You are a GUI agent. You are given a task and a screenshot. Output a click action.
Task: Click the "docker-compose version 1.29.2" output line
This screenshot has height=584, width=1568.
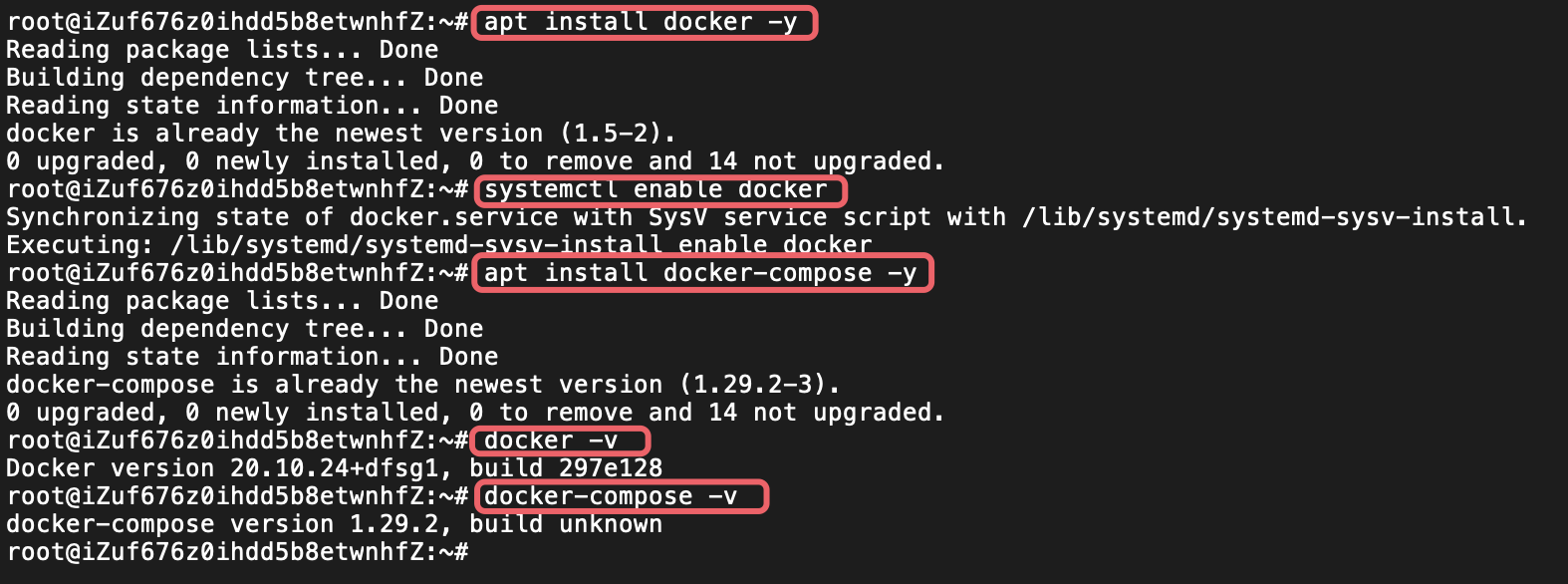[x=334, y=524]
